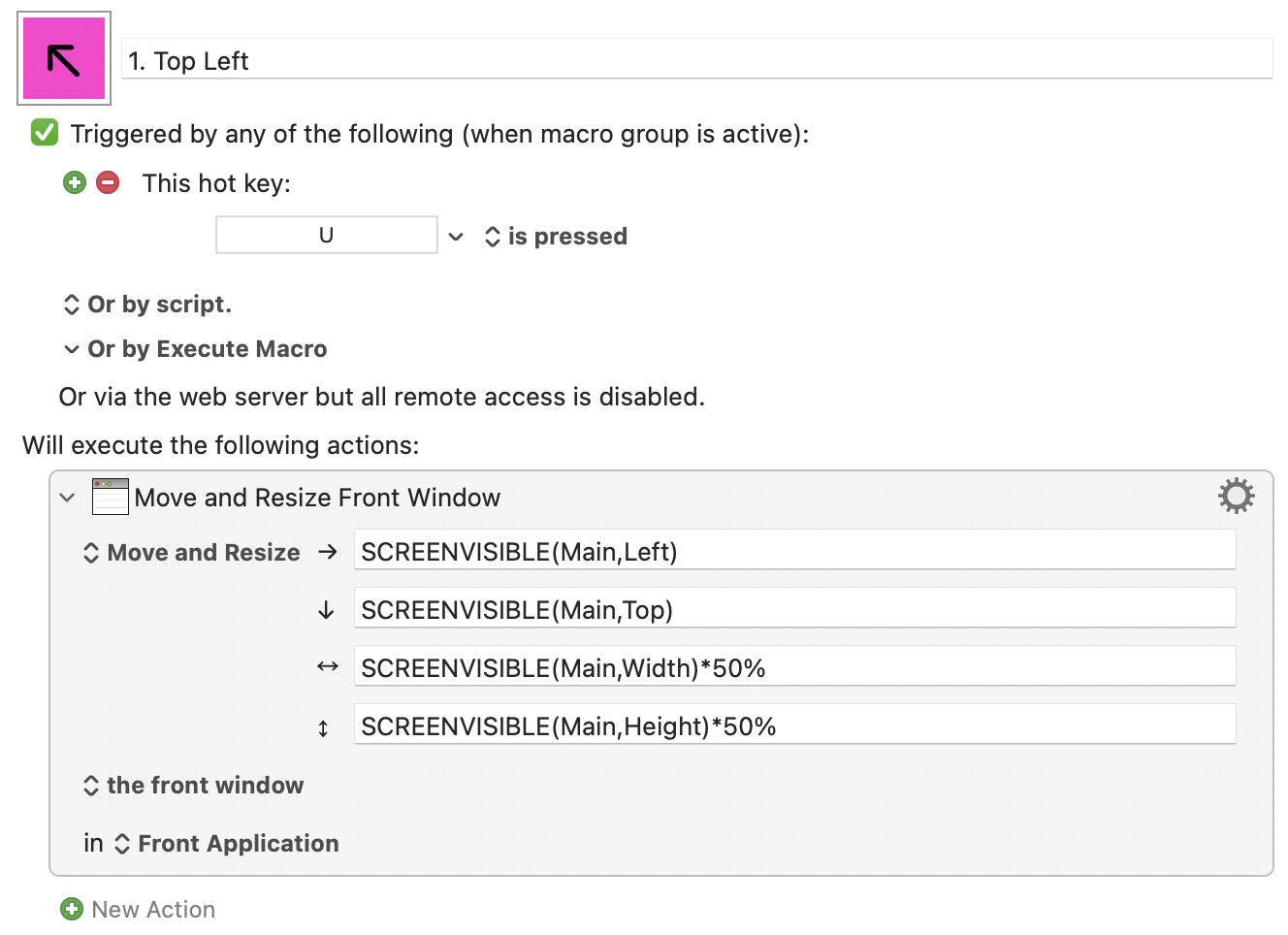This screenshot has height=935, width=1288.
Task: Click the pink arrow macro icon
Action: tap(64, 58)
